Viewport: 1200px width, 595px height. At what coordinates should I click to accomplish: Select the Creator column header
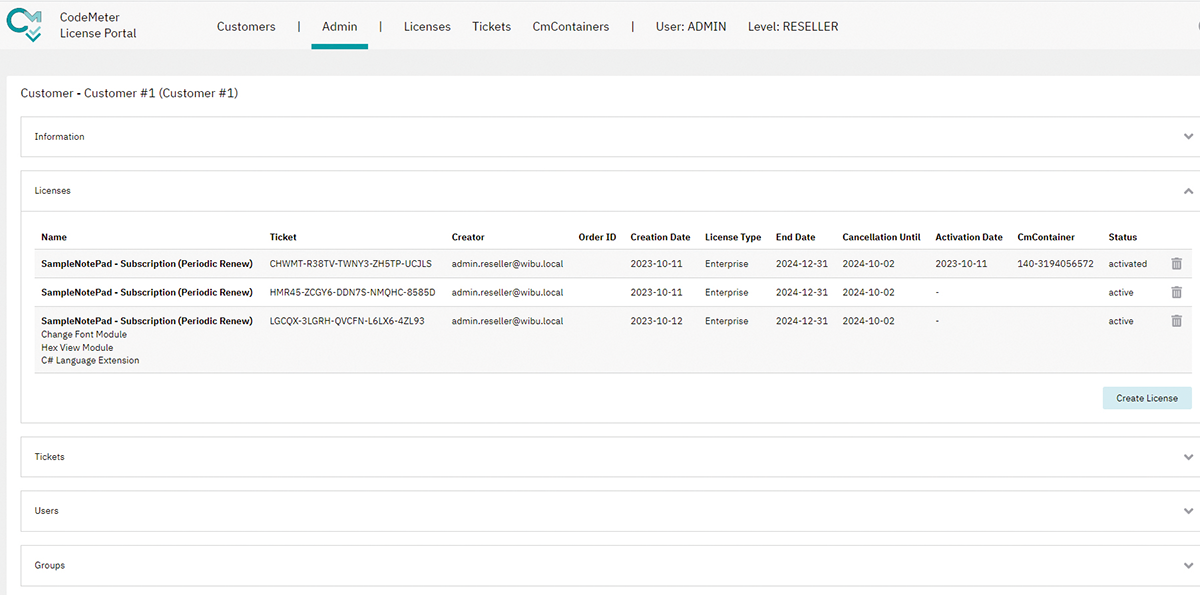pos(468,238)
